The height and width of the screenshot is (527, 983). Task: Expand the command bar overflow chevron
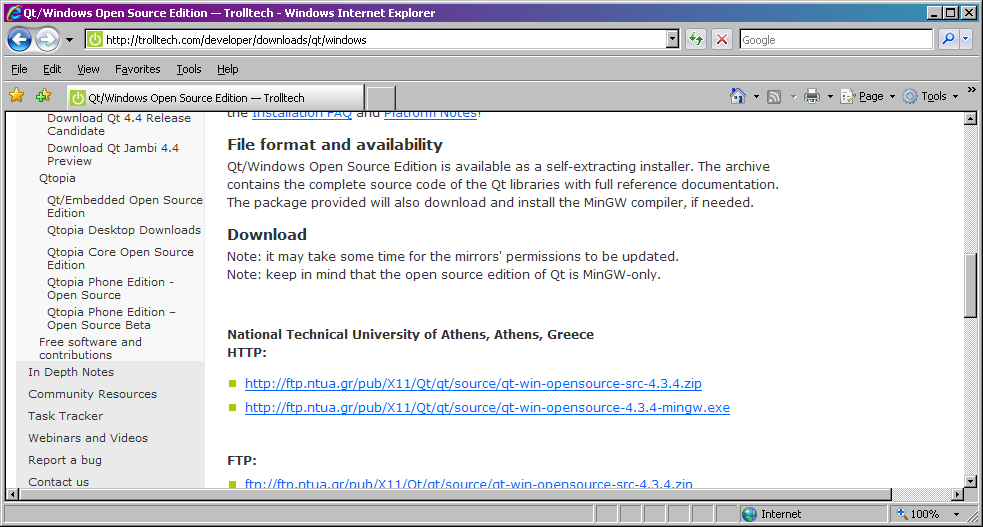pyautogui.click(x=972, y=90)
